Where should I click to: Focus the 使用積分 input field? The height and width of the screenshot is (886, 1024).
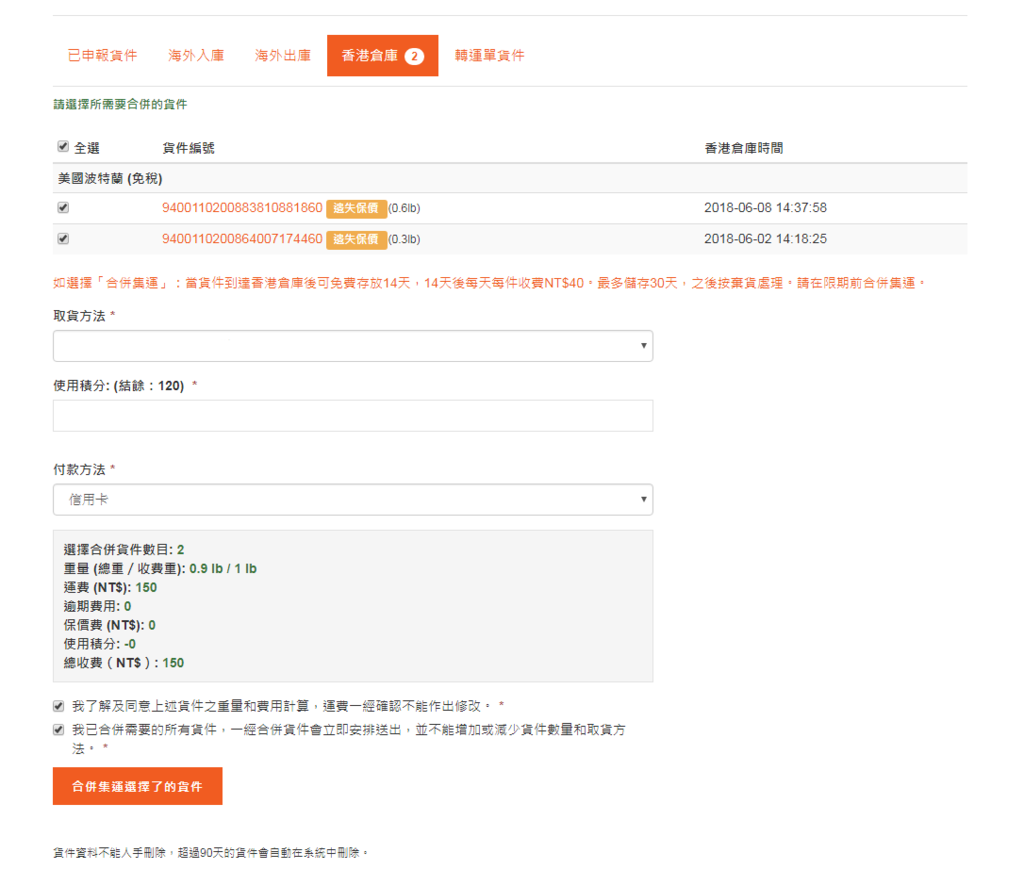pos(352,416)
